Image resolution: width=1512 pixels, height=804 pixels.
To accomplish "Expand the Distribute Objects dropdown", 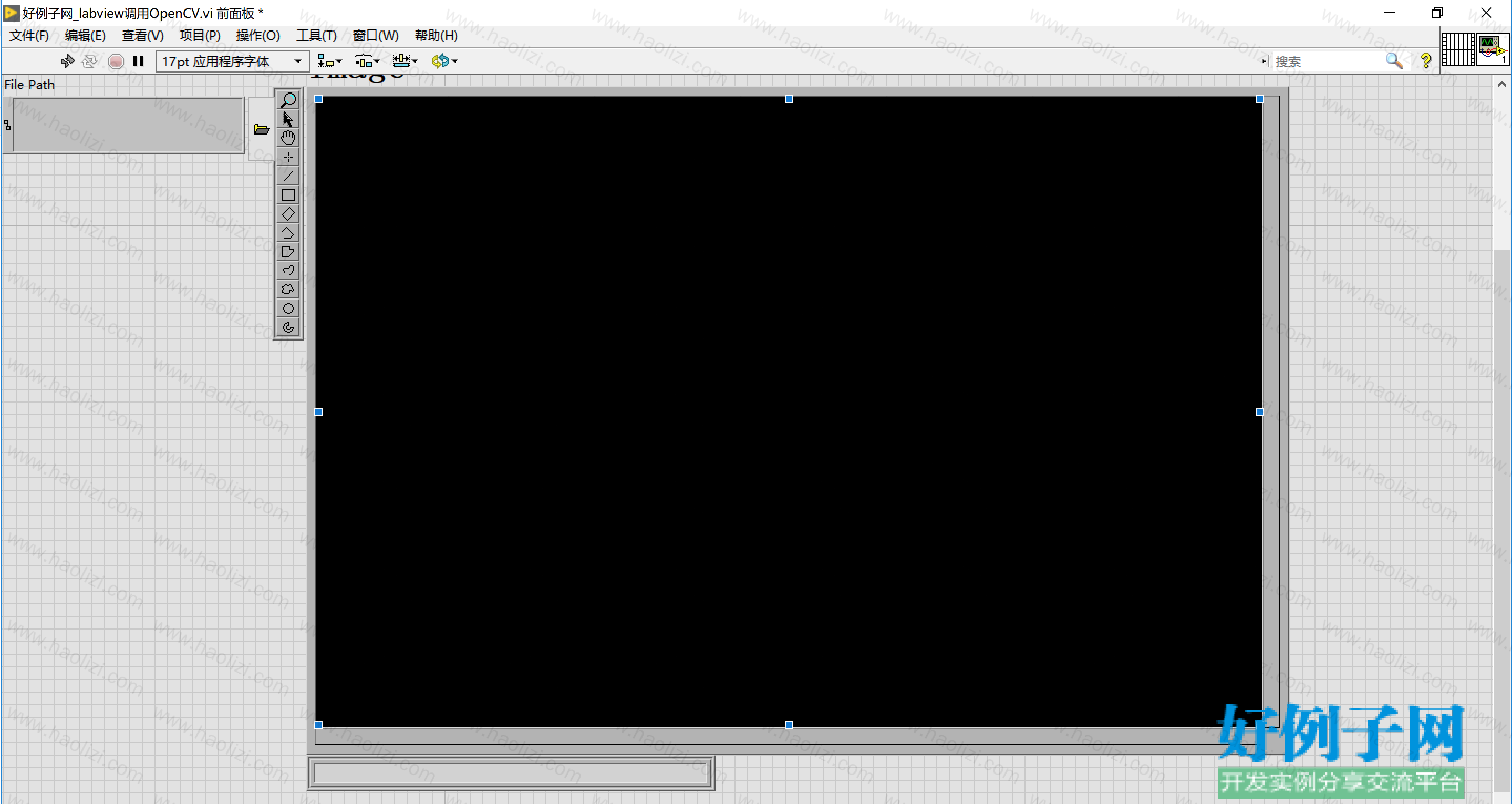I will coord(367,61).
